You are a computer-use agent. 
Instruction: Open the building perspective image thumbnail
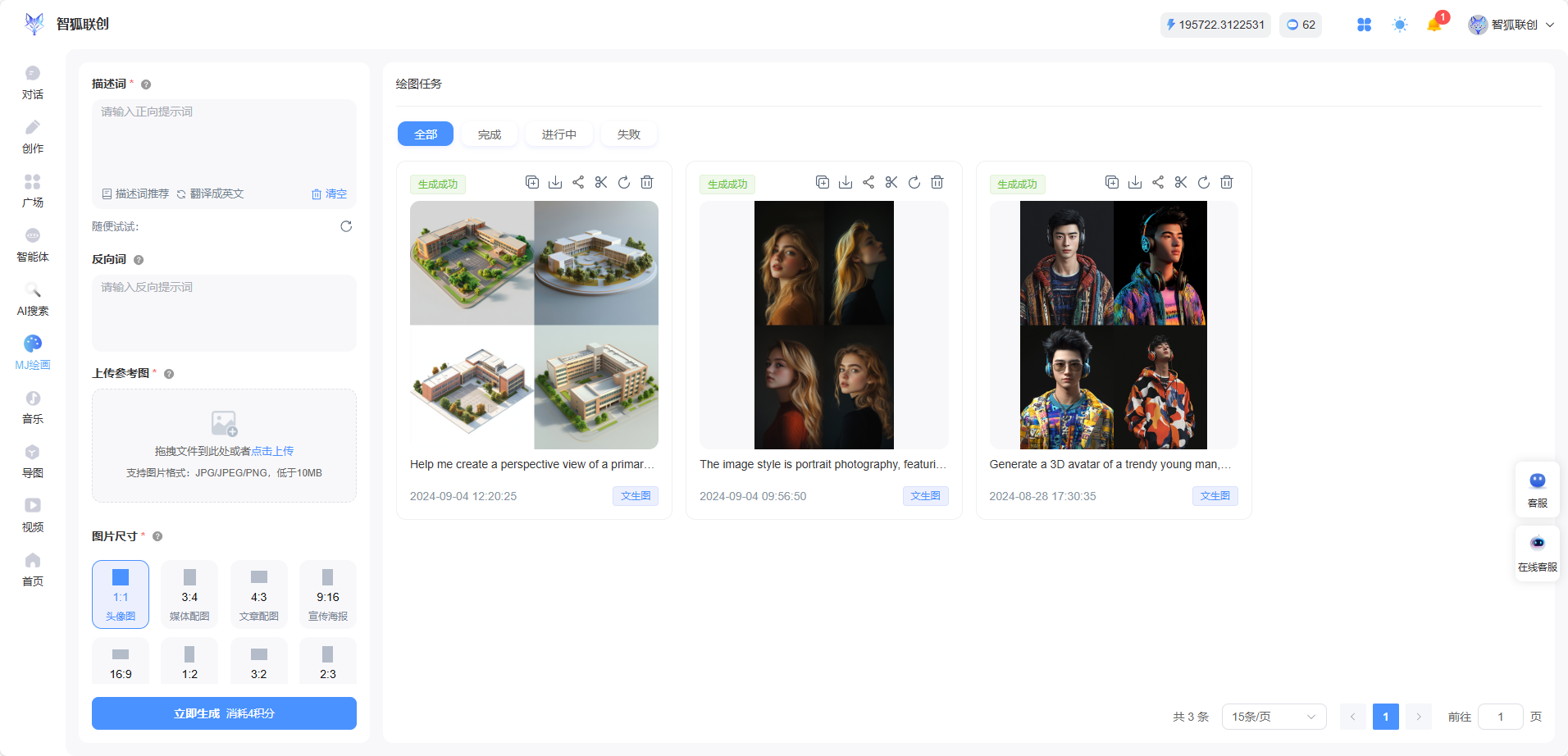point(534,325)
